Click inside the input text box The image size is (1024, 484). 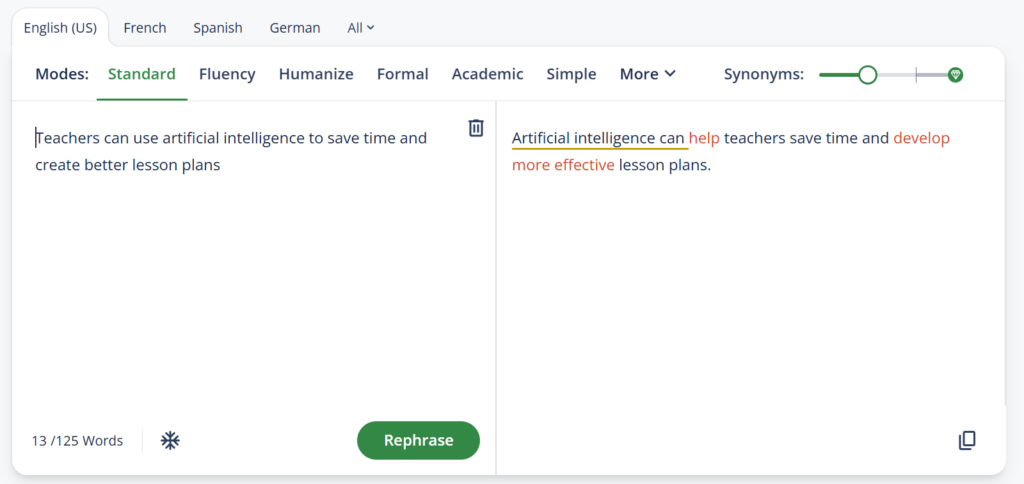pyautogui.click(x=250, y=280)
